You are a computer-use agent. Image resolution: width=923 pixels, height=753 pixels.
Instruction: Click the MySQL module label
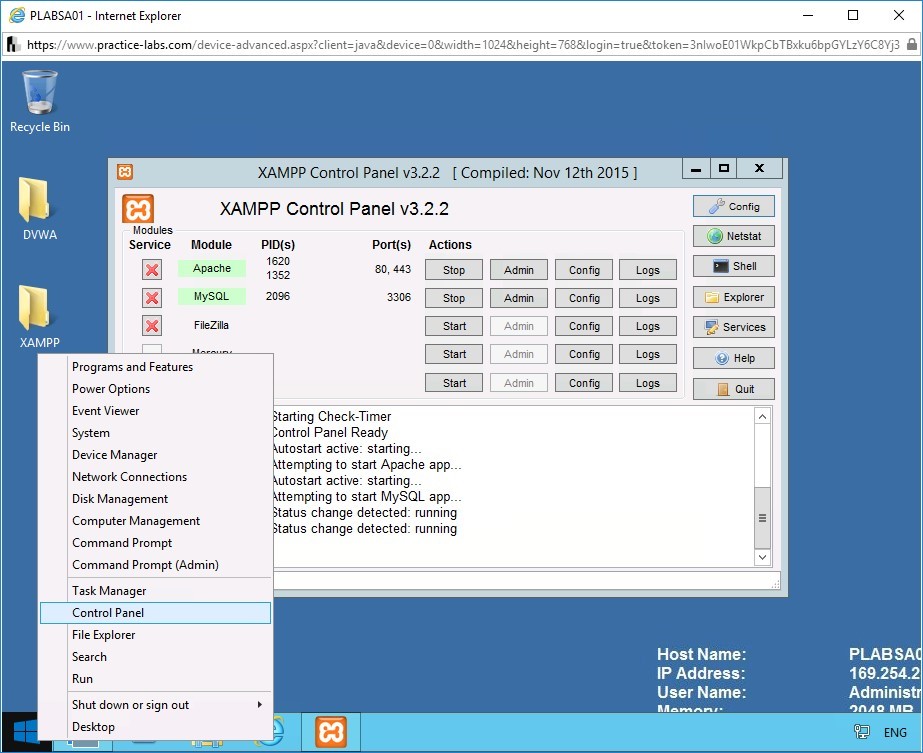click(212, 296)
